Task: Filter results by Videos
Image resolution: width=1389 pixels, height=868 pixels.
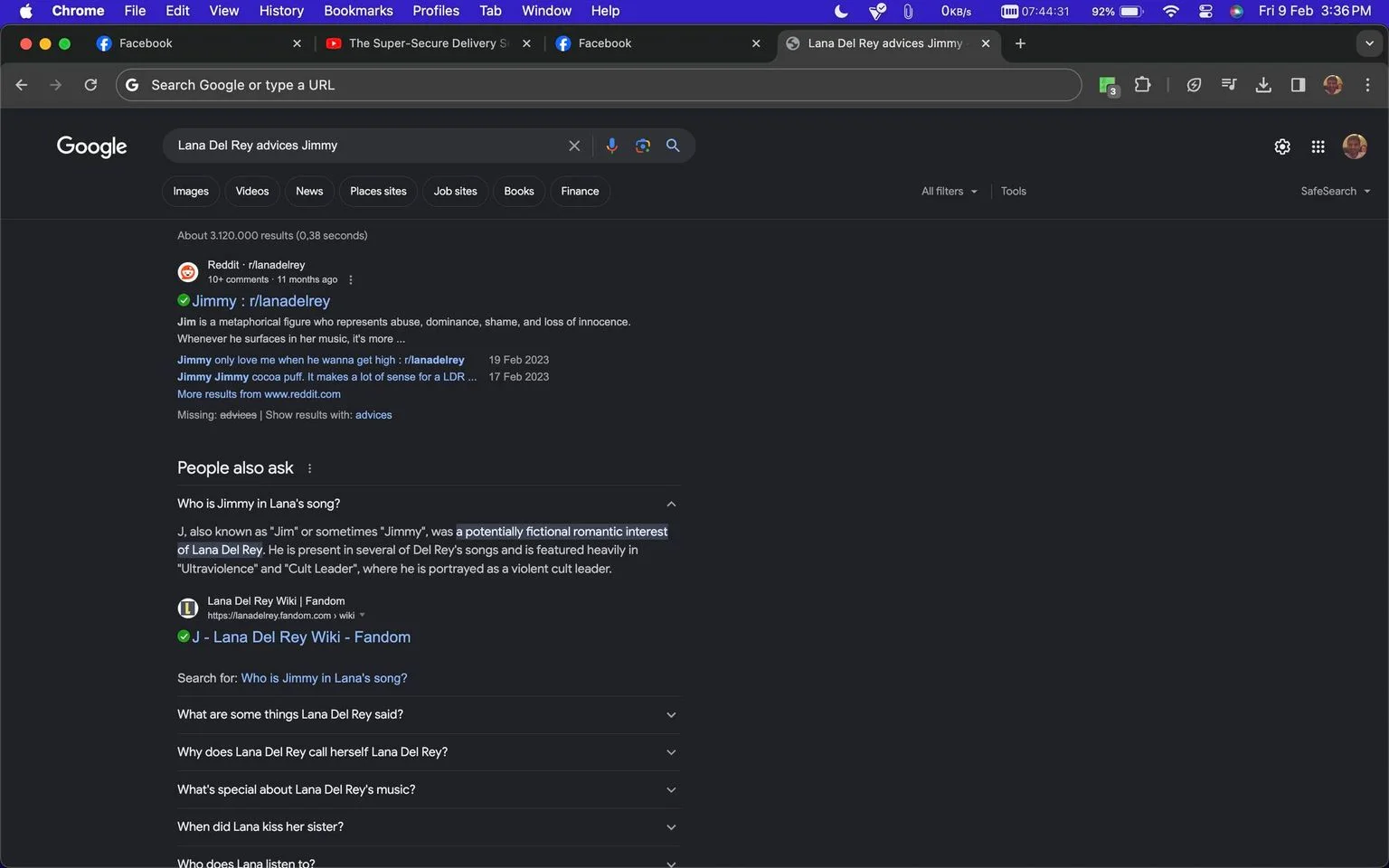Action: click(x=252, y=192)
